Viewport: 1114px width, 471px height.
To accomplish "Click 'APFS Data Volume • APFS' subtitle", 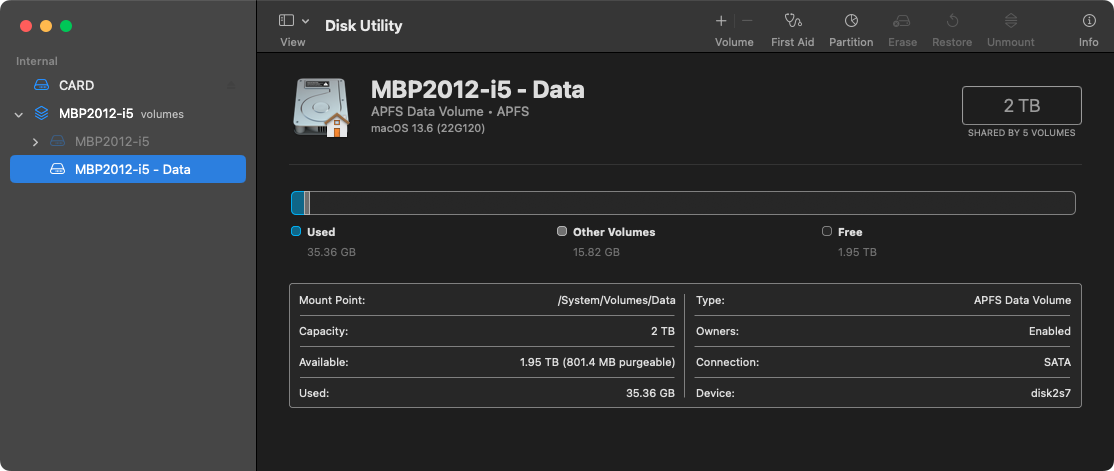I will [x=450, y=112].
